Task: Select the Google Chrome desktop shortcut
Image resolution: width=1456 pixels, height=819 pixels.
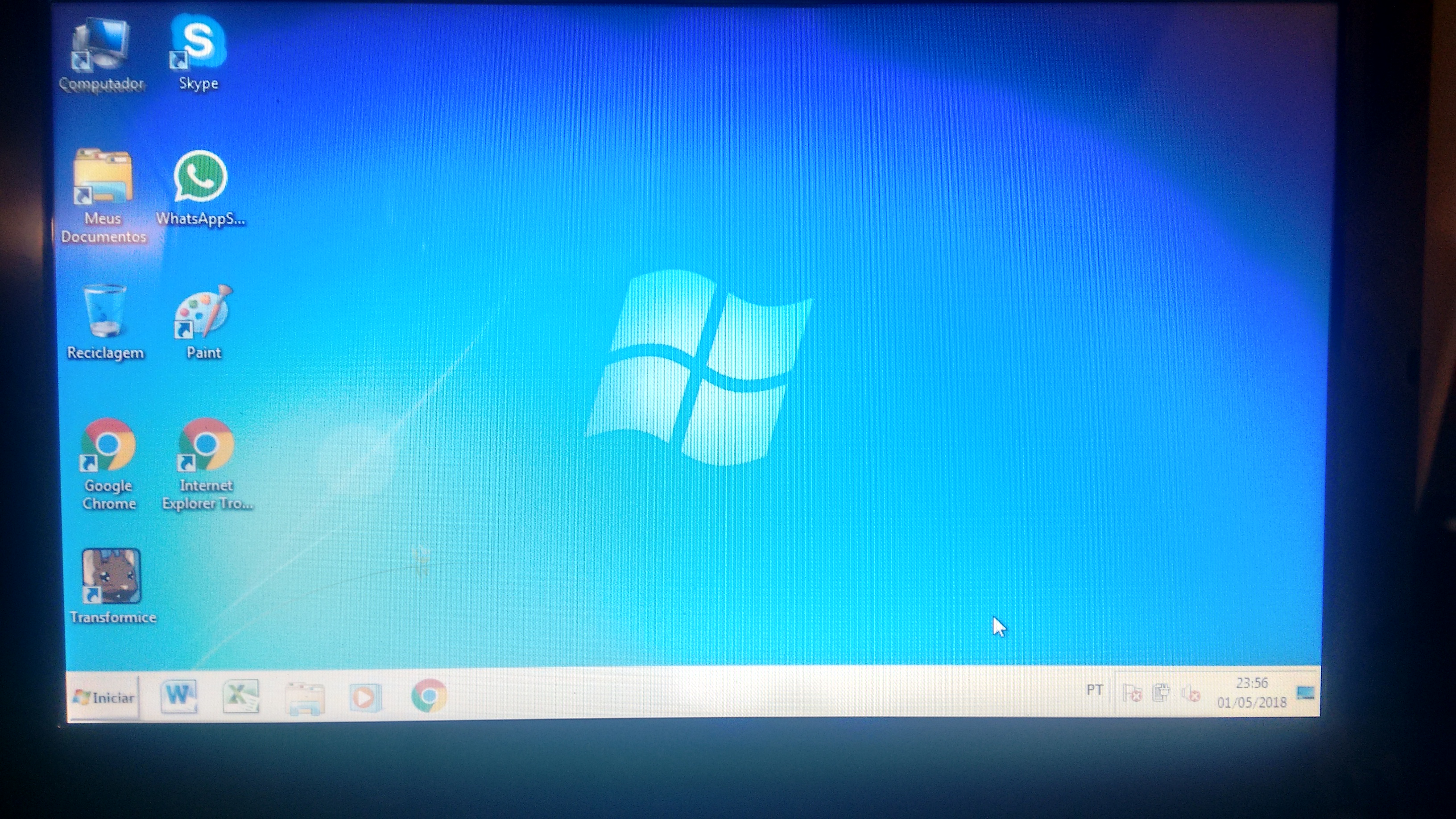Action: pos(108,465)
